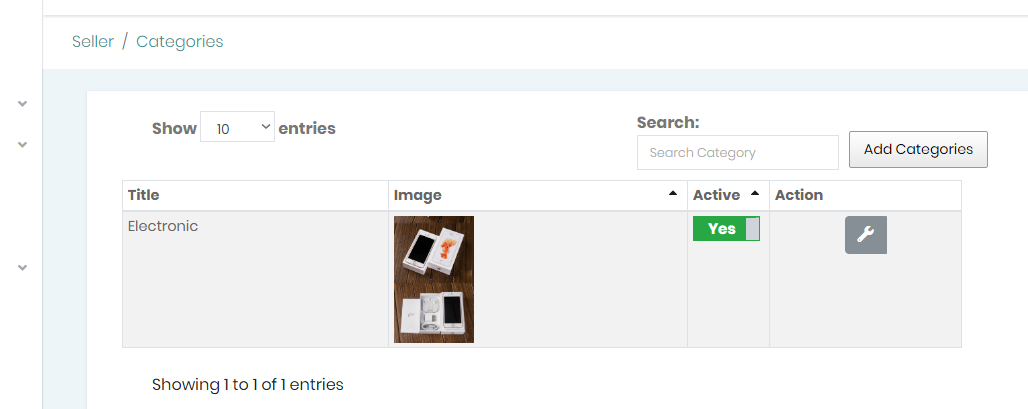Sort by the Image column header label
This screenshot has width=1028, height=409.
pos(418,195)
